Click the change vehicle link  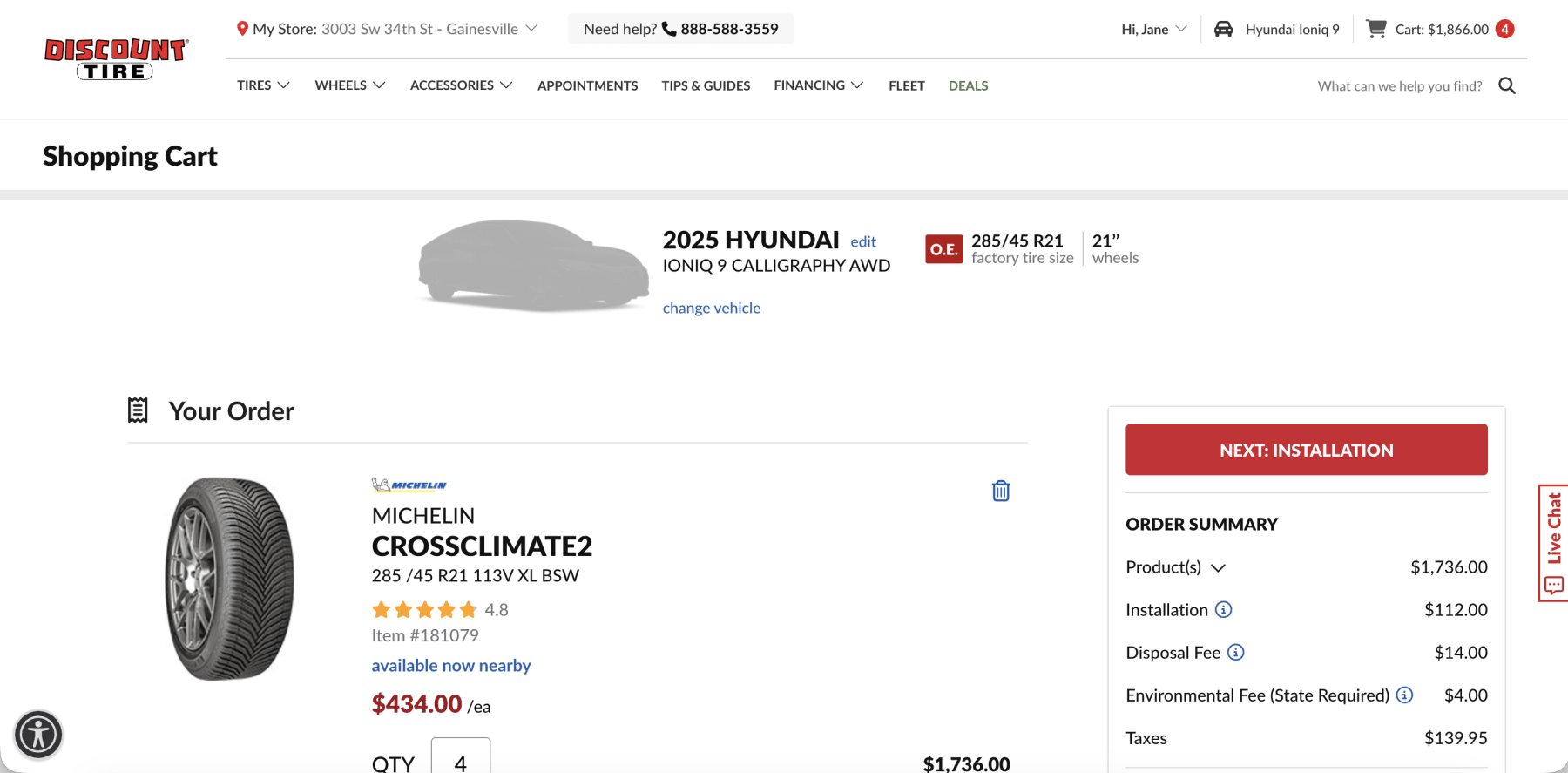pos(711,308)
